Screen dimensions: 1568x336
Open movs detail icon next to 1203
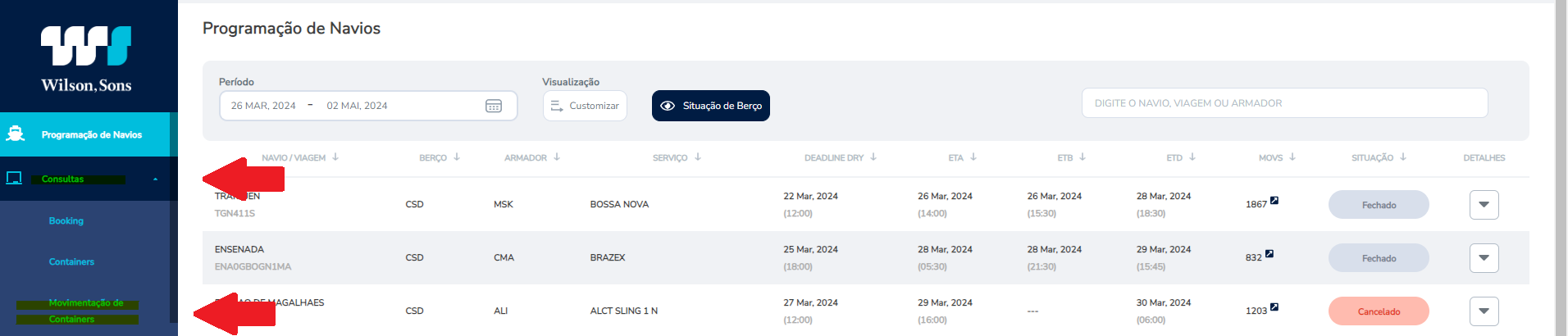pyautogui.click(x=1274, y=307)
